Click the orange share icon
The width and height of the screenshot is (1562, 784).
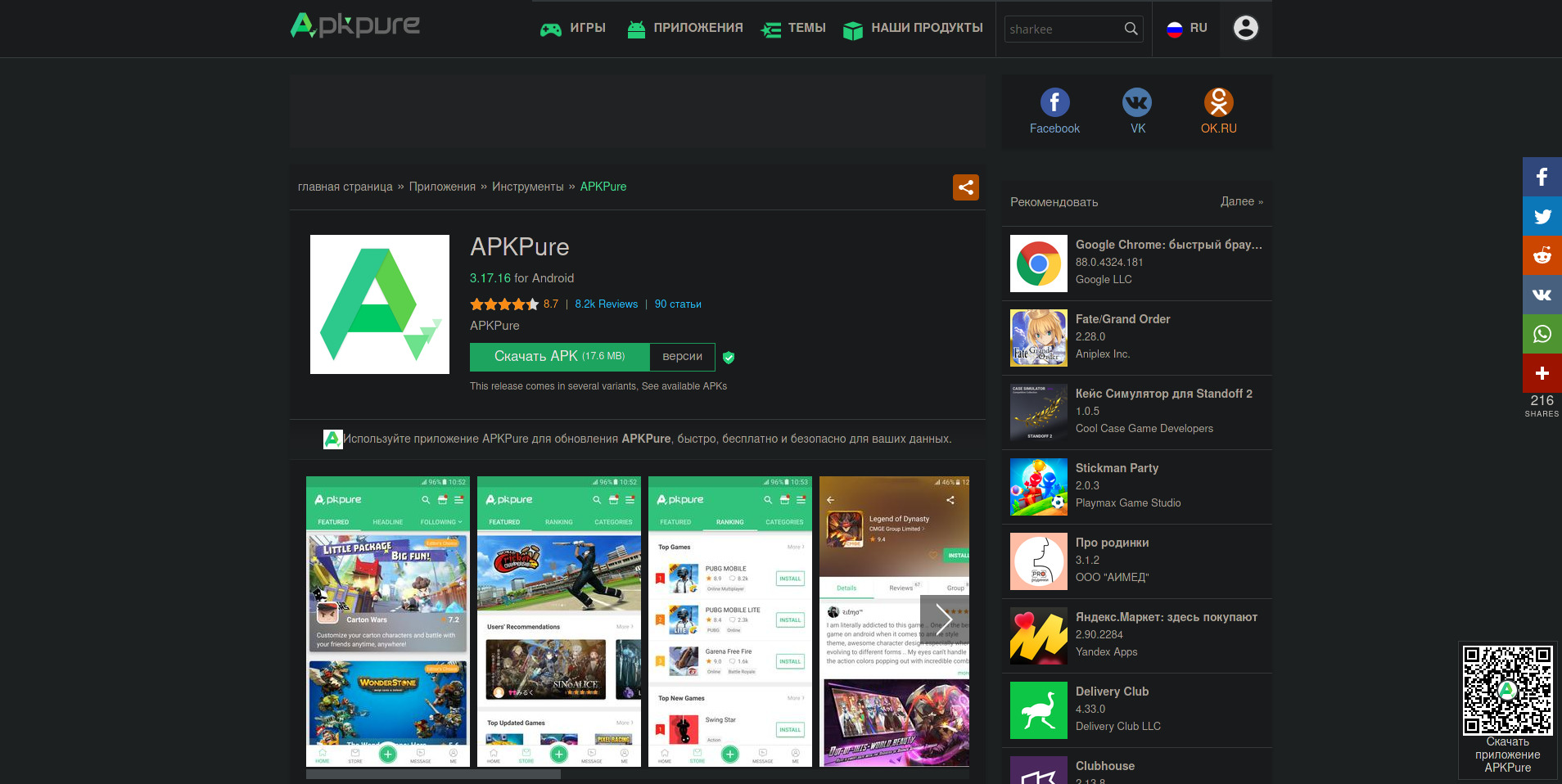coord(966,187)
